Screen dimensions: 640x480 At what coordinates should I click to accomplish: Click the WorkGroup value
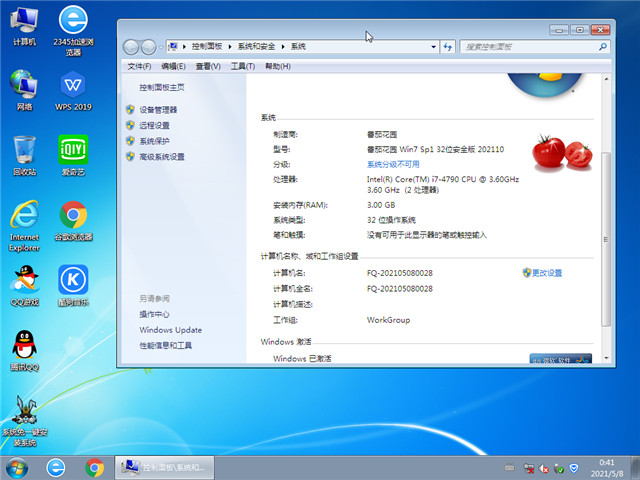pyautogui.click(x=388, y=320)
